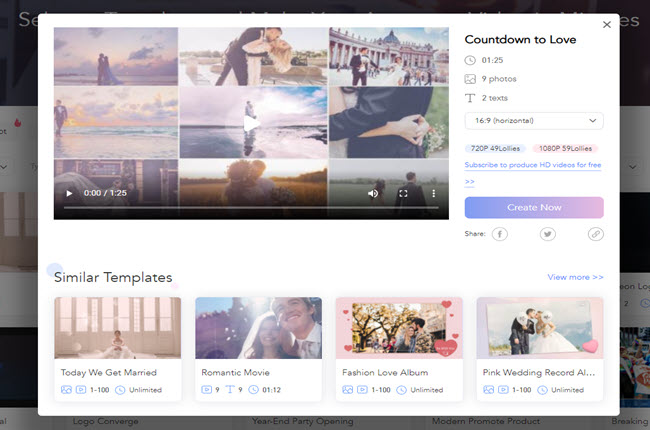The image size is (650, 430).
Task: Click View more similar templates link
Action: tap(575, 277)
